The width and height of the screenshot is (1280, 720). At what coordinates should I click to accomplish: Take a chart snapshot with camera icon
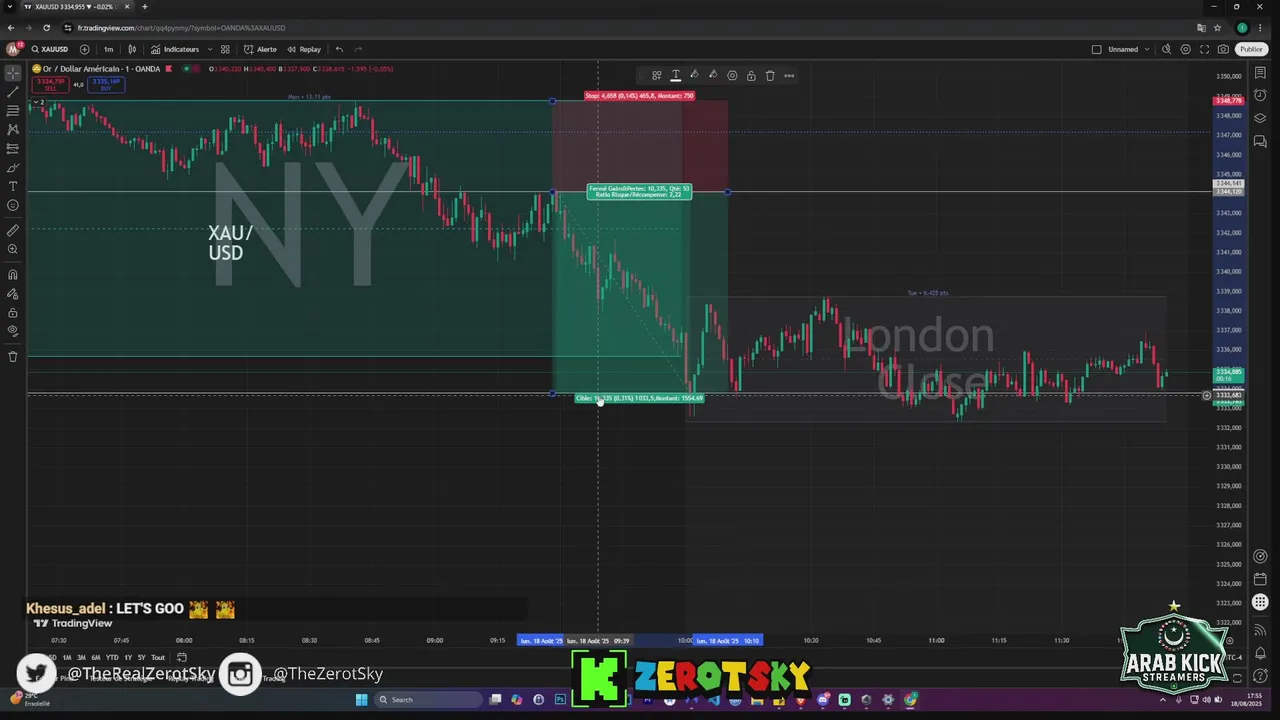pos(1223,49)
